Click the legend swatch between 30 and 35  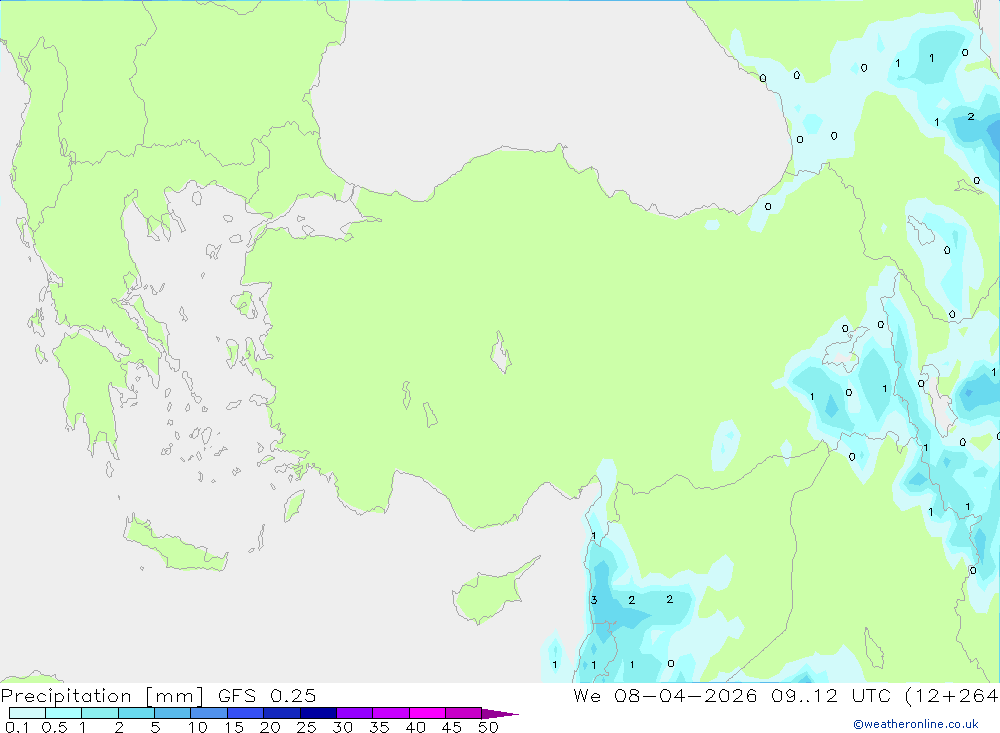click(x=355, y=713)
